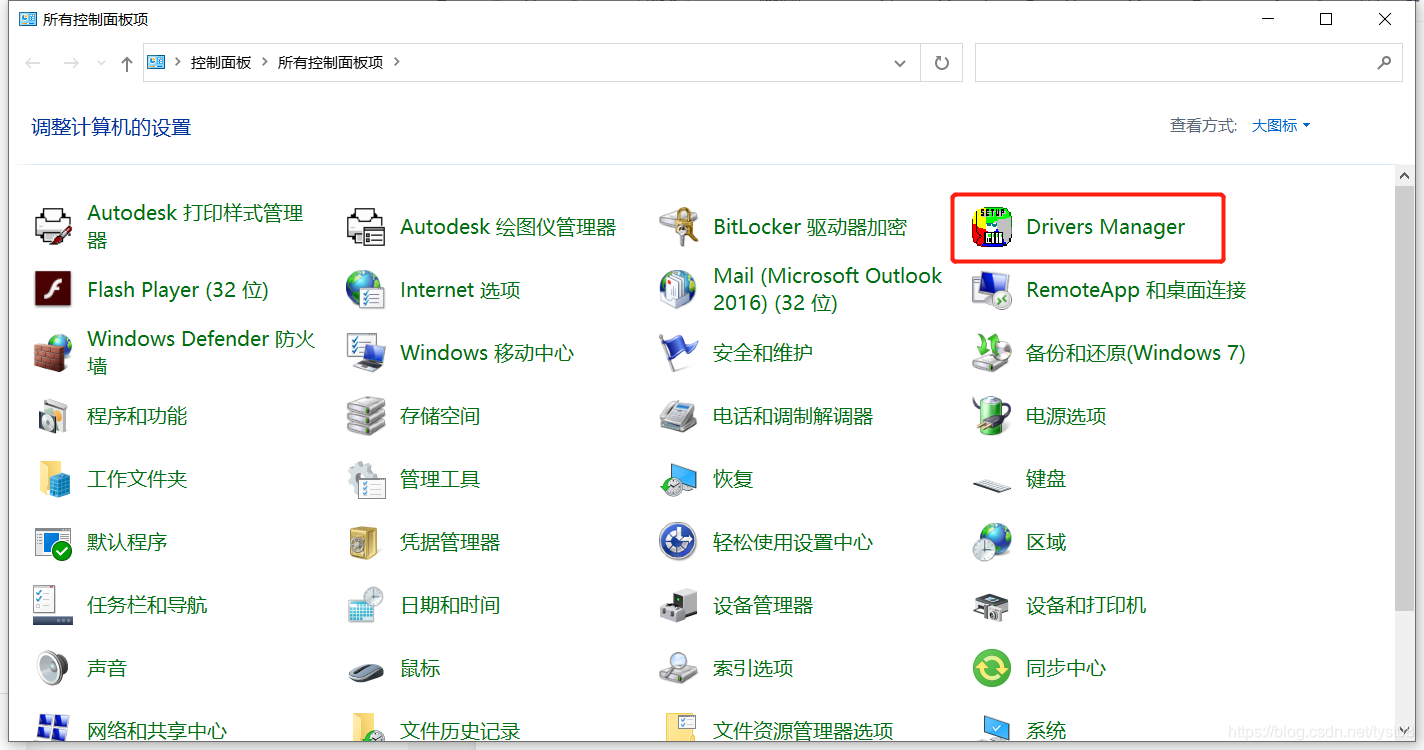Click 控制面板 in the address breadcrumb
Image resolution: width=1424 pixels, height=750 pixels.
[221, 62]
